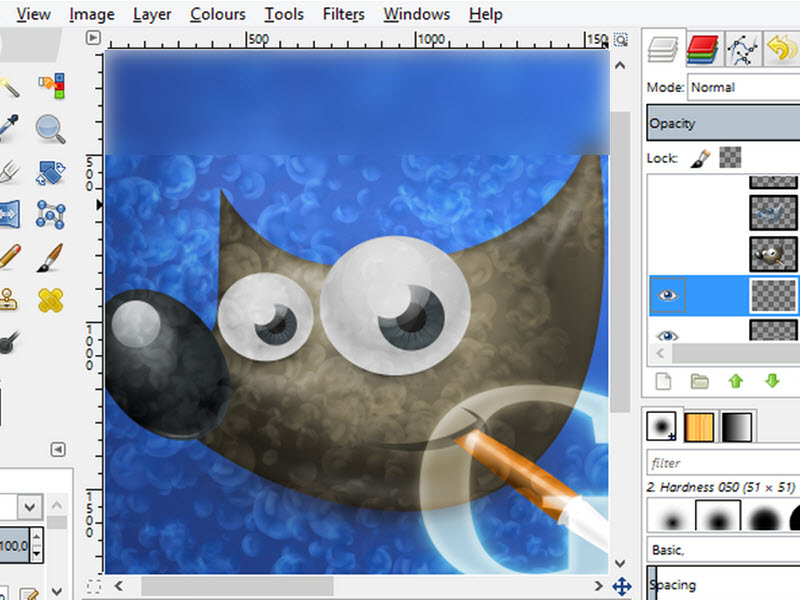Switch to the Channels tab
Viewport: 800px width, 600px height.
(702, 49)
